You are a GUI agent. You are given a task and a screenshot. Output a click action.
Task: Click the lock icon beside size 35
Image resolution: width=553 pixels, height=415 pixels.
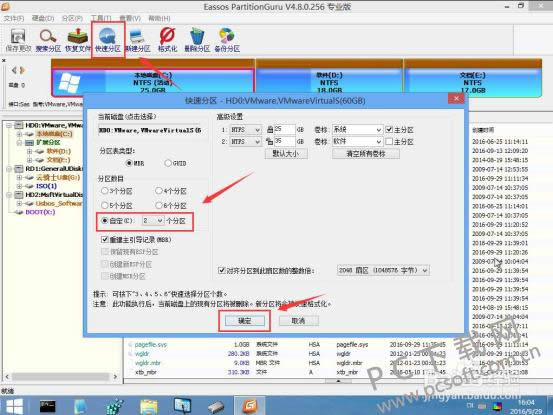270,141
